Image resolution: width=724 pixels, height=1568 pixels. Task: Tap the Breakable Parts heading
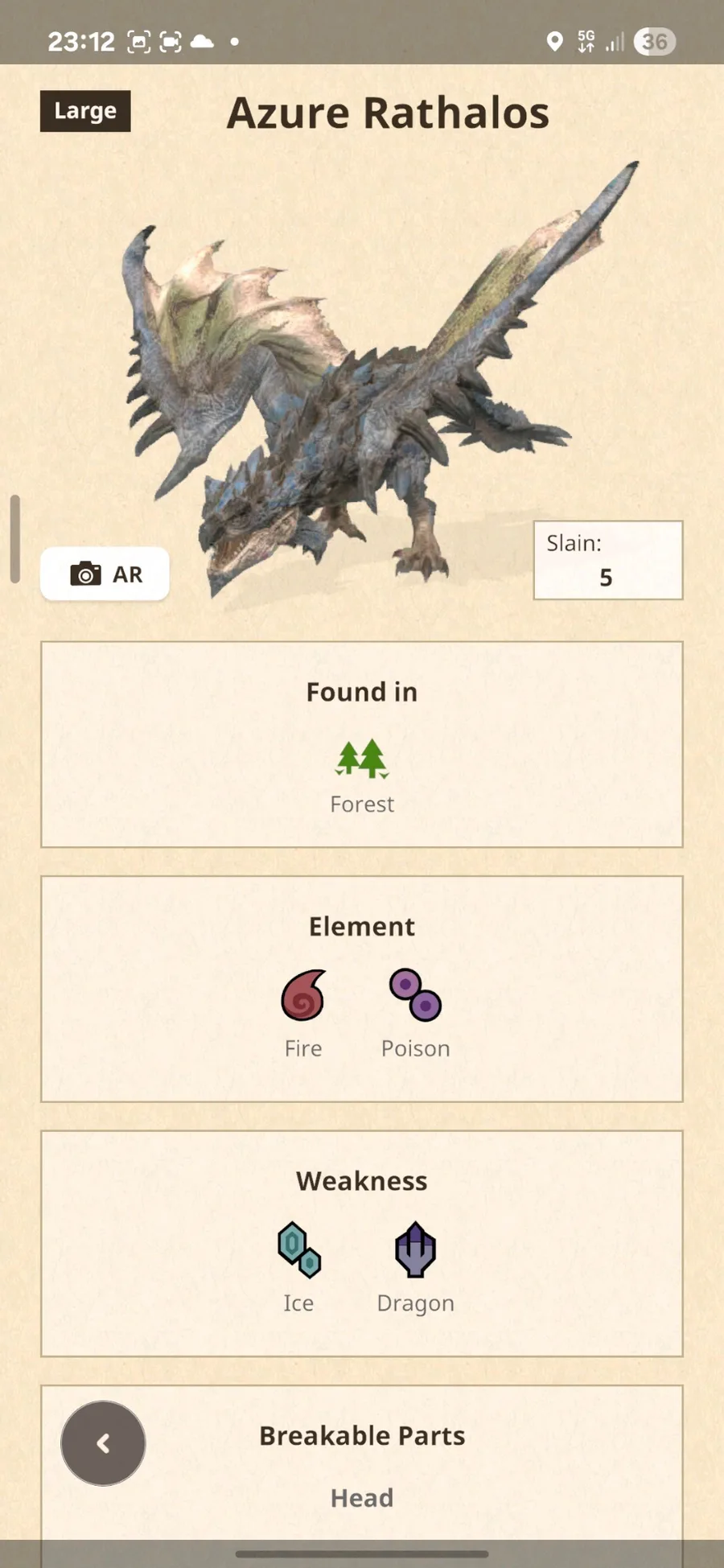(x=362, y=1435)
